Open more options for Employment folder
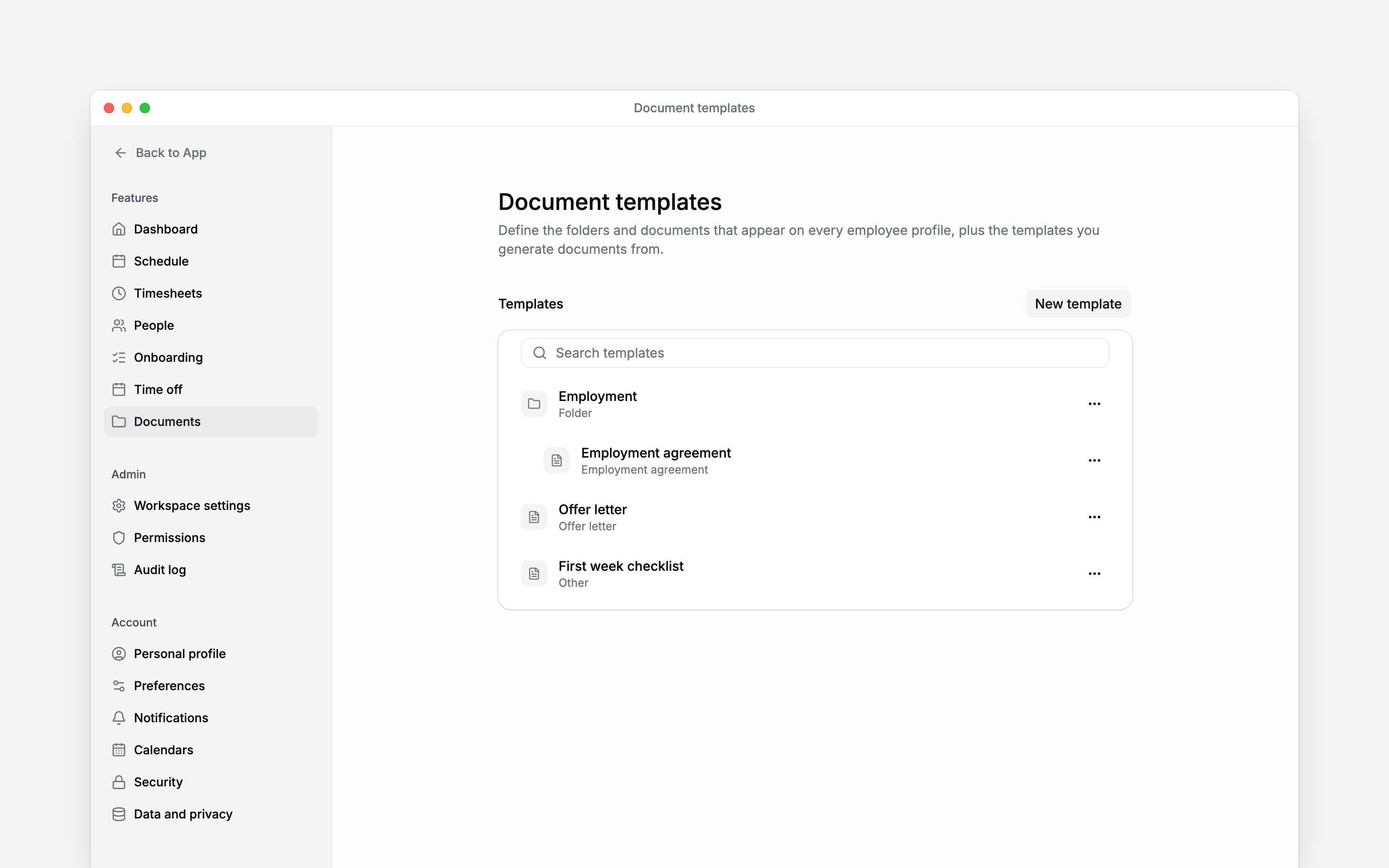Image resolution: width=1389 pixels, height=868 pixels. click(1095, 404)
